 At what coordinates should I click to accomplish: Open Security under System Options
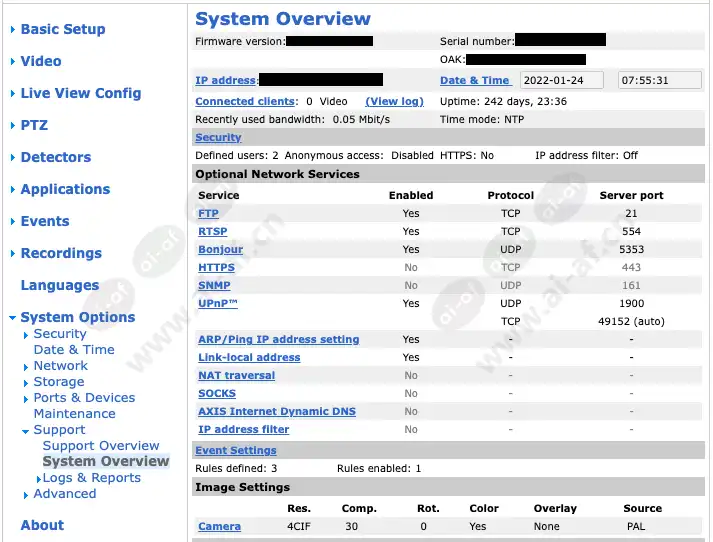[x=60, y=334]
